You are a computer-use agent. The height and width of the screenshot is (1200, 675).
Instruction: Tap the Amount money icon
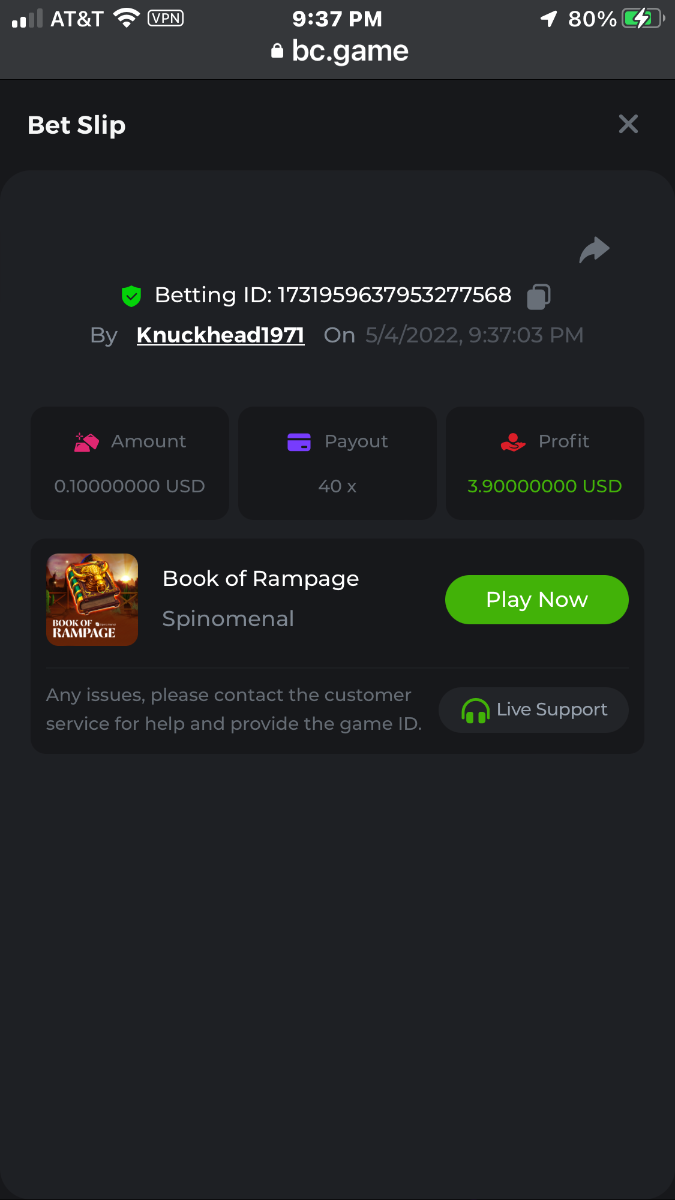coord(87,442)
